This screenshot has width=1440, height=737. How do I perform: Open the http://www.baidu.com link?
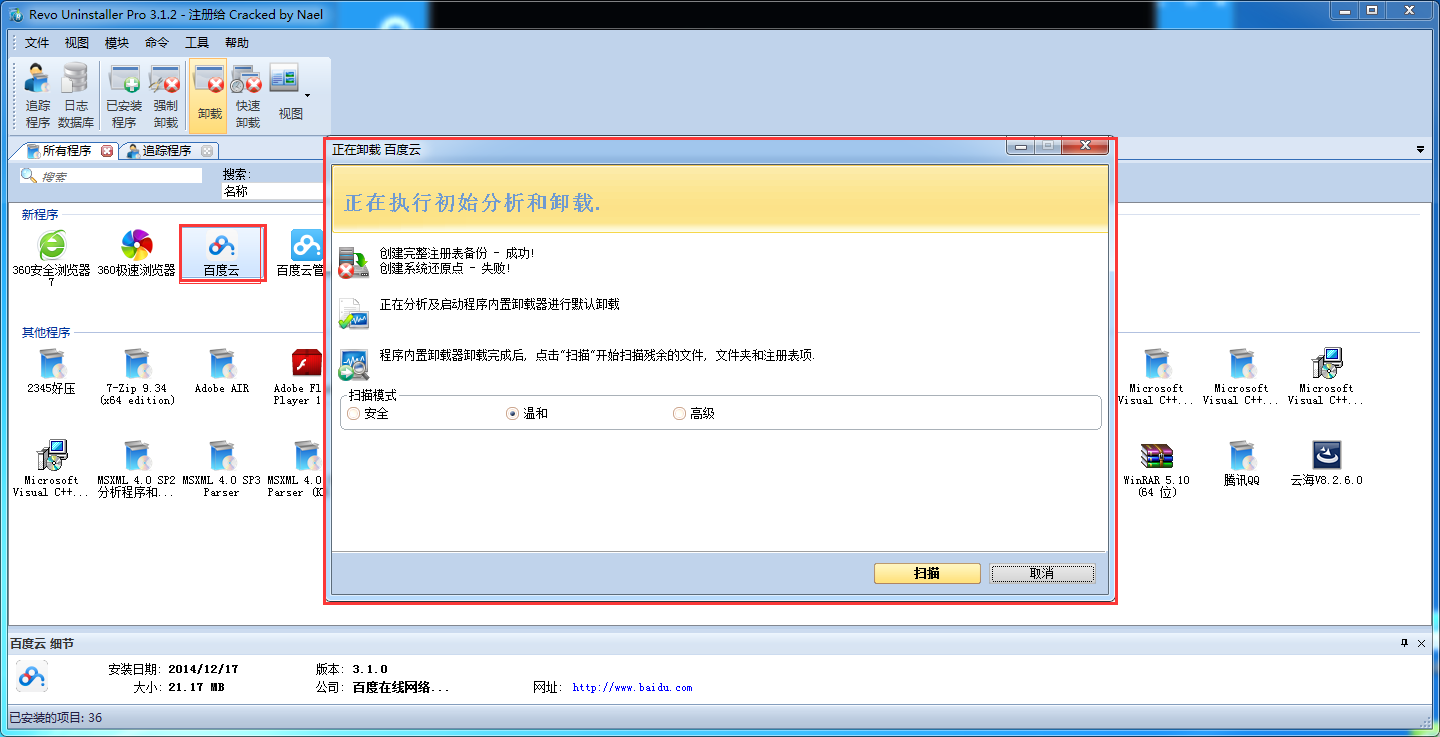632,688
